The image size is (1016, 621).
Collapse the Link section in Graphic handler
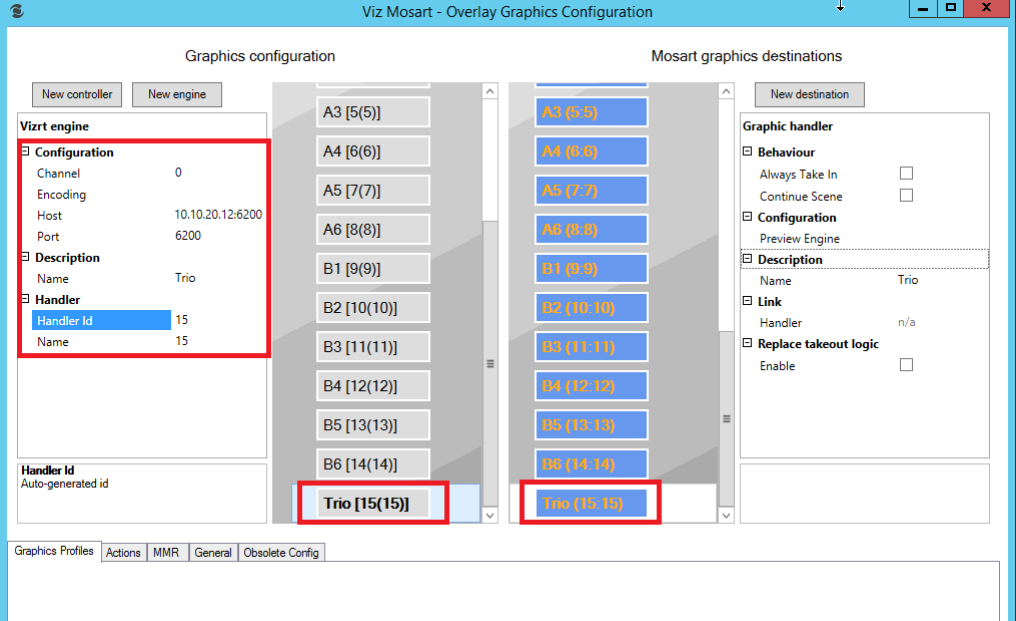click(x=747, y=301)
